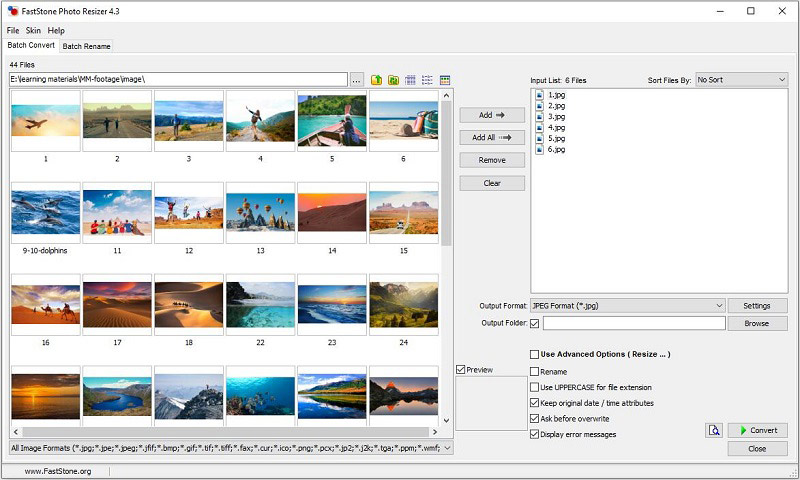Start conversion with Convert button
The width and height of the screenshot is (800, 480).
click(758, 431)
